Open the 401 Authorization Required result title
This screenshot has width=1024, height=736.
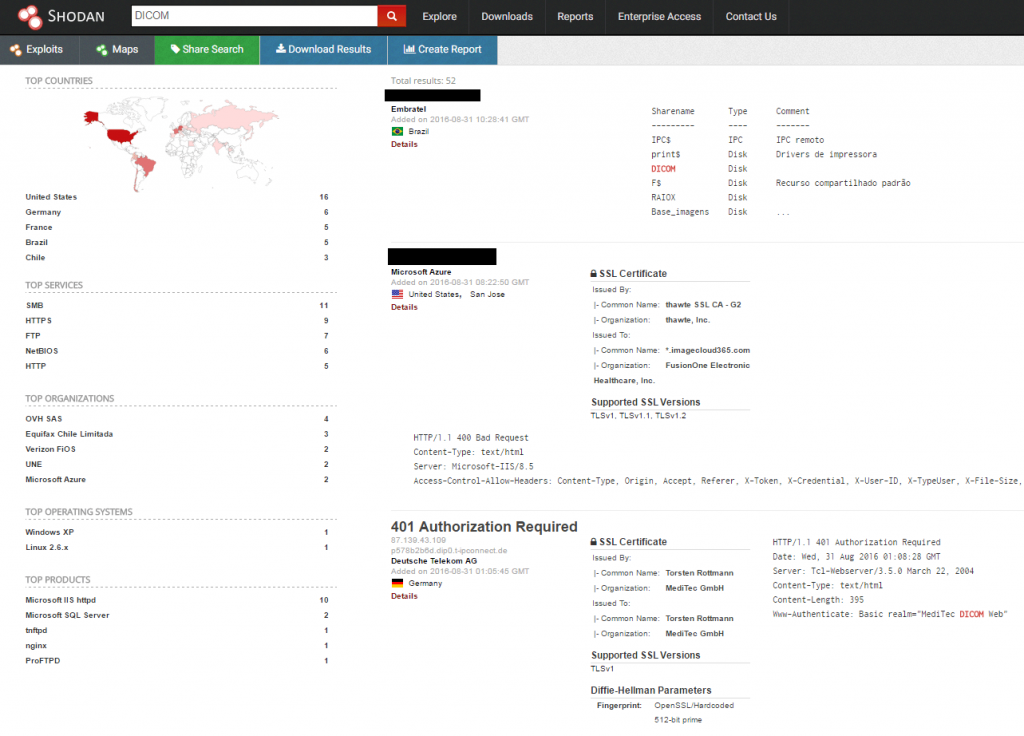484,526
